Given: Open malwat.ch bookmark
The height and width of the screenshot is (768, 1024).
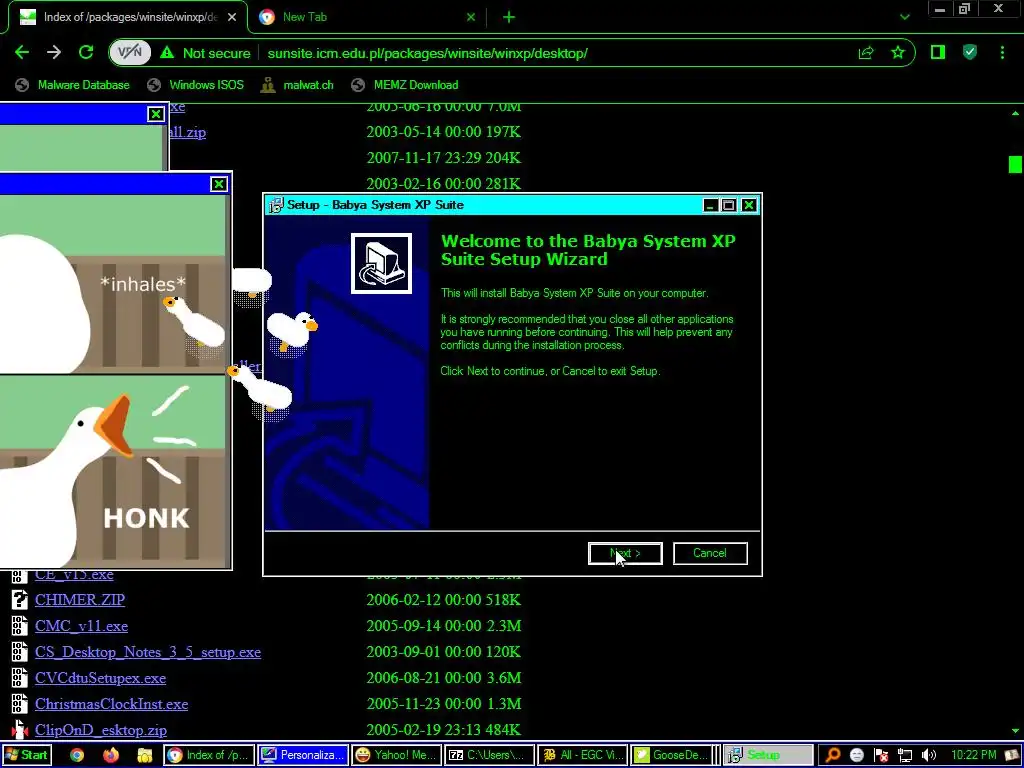Looking at the screenshot, I should click(297, 85).
